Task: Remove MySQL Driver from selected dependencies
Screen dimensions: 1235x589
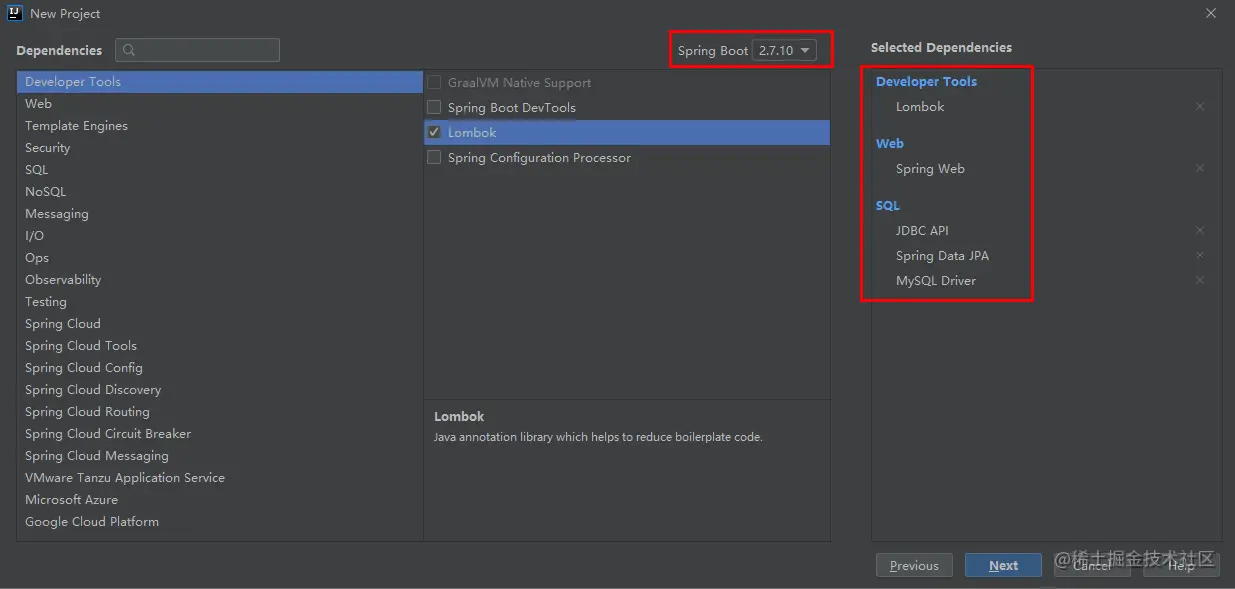Action: click(1200, 281)
